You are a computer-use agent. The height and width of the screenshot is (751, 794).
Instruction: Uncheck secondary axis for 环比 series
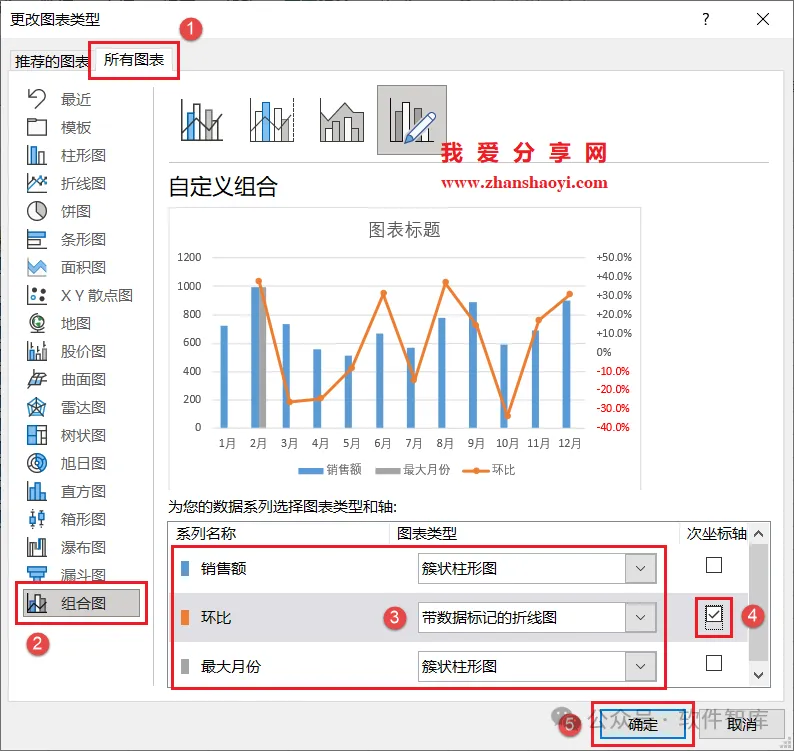(714, 614)
